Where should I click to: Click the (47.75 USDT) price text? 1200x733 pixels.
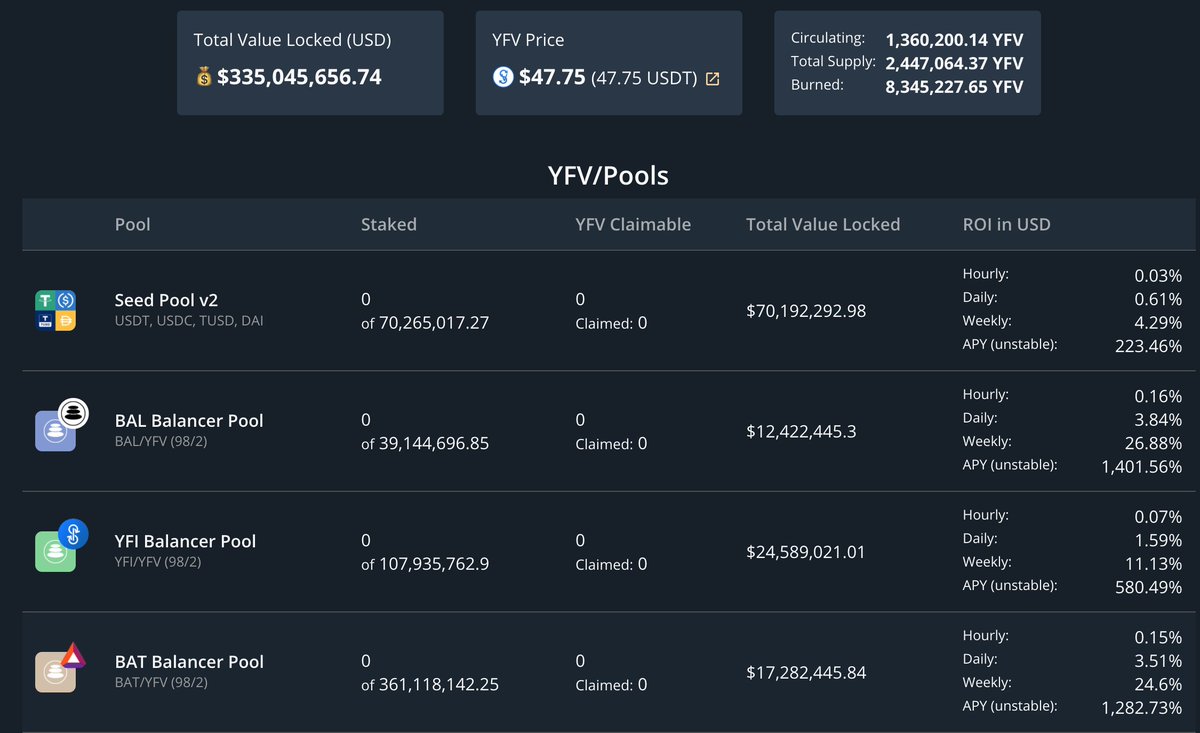644,78
